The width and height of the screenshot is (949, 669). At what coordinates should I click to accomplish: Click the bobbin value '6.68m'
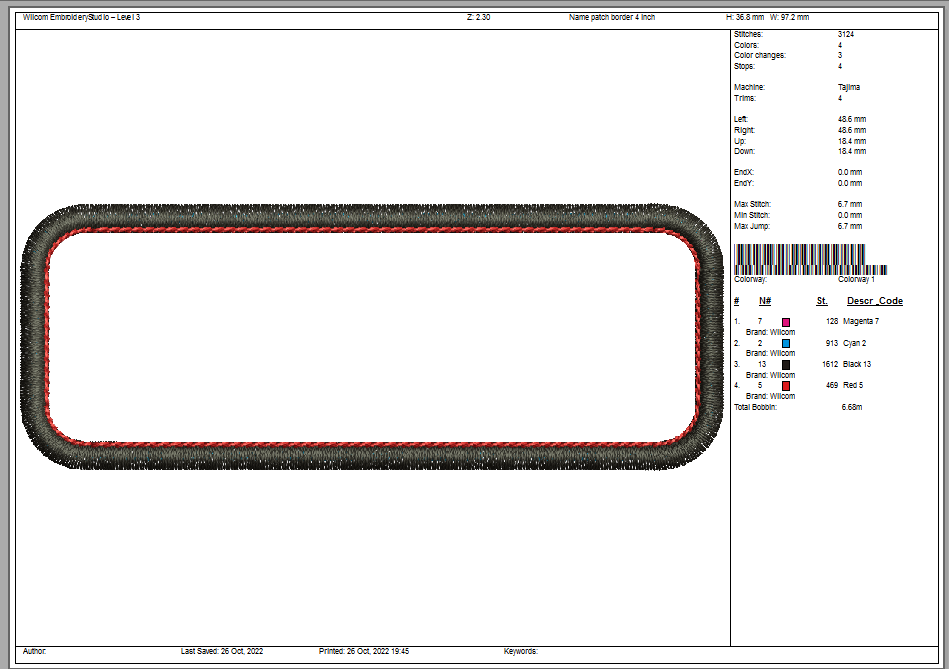(852, 407)
